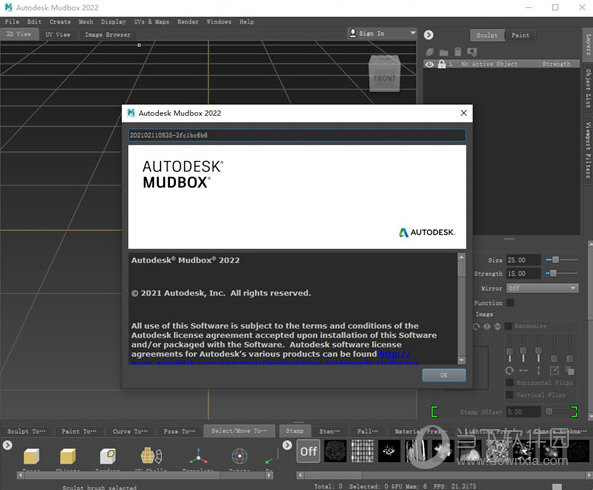Open the blue http link in license text
593x490 pixels.
(x=394, y=354)
